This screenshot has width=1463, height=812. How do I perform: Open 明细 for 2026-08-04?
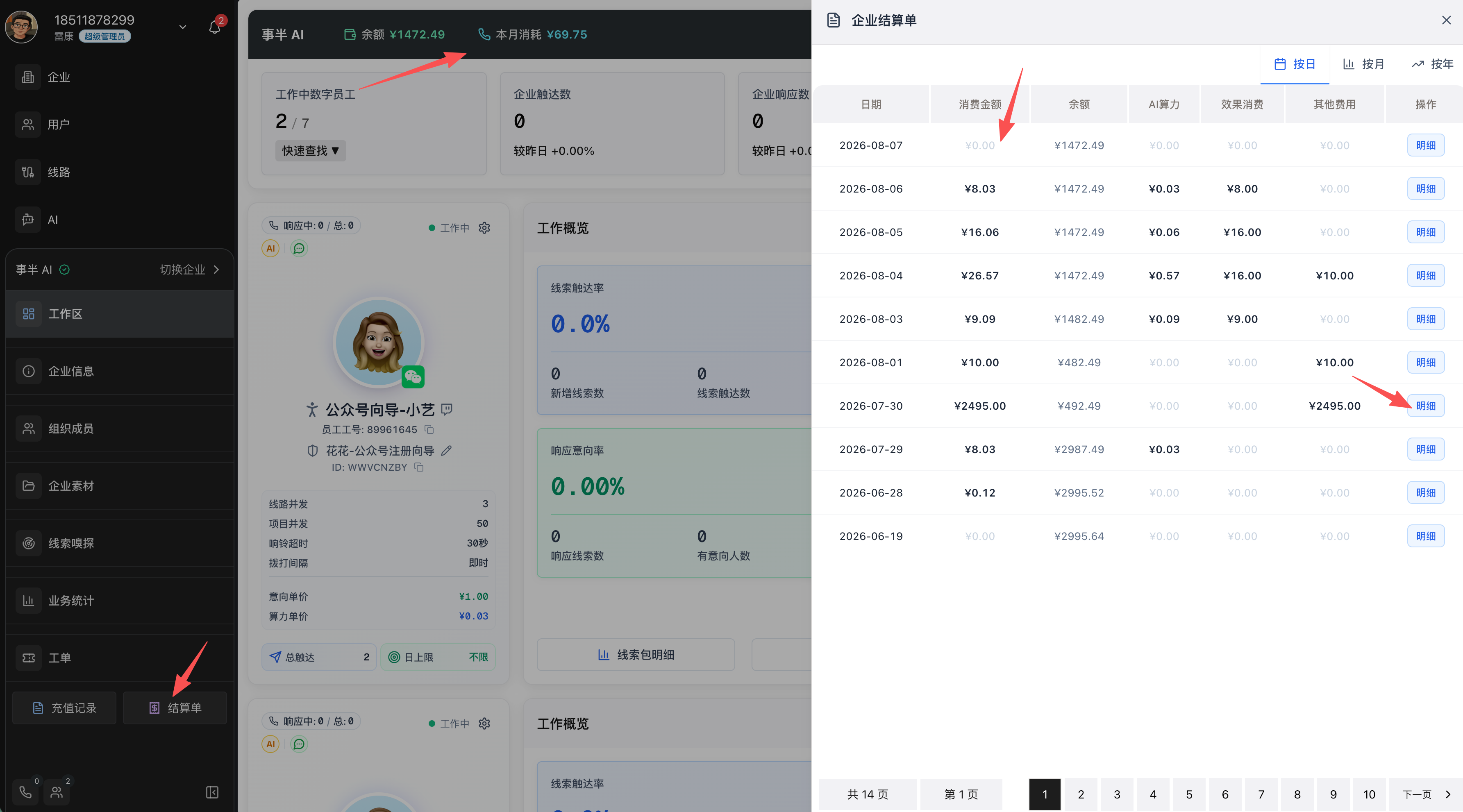click(x=1426, y=275)
